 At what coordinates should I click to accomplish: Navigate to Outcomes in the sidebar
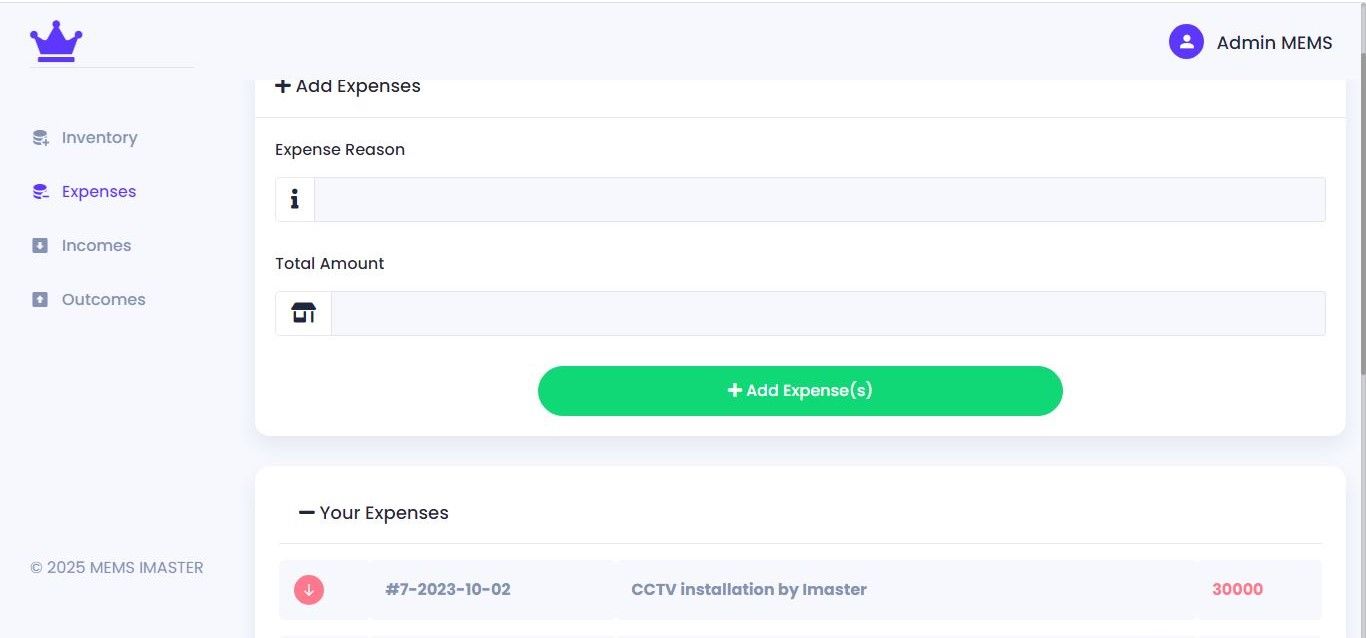103,300
